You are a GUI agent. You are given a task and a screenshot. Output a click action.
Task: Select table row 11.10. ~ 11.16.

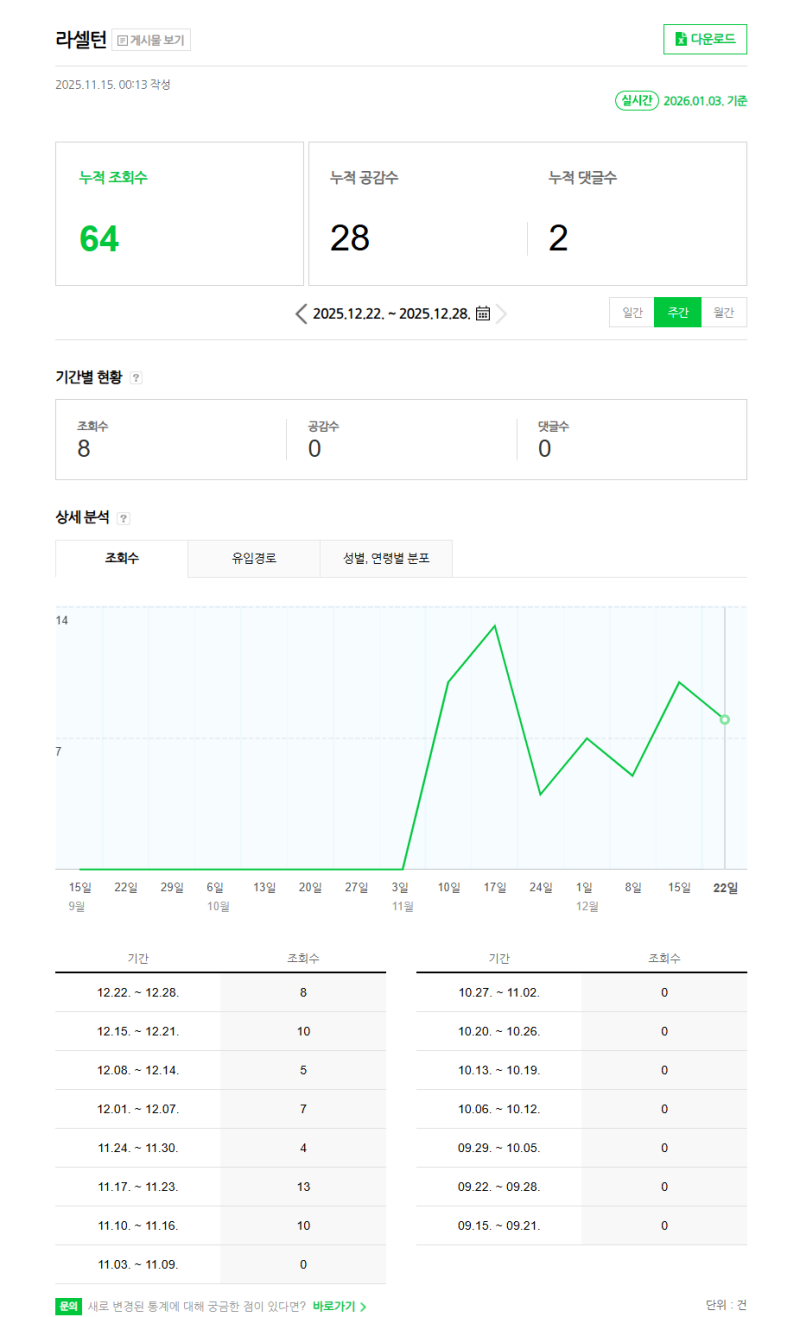tap(220, 1225)
